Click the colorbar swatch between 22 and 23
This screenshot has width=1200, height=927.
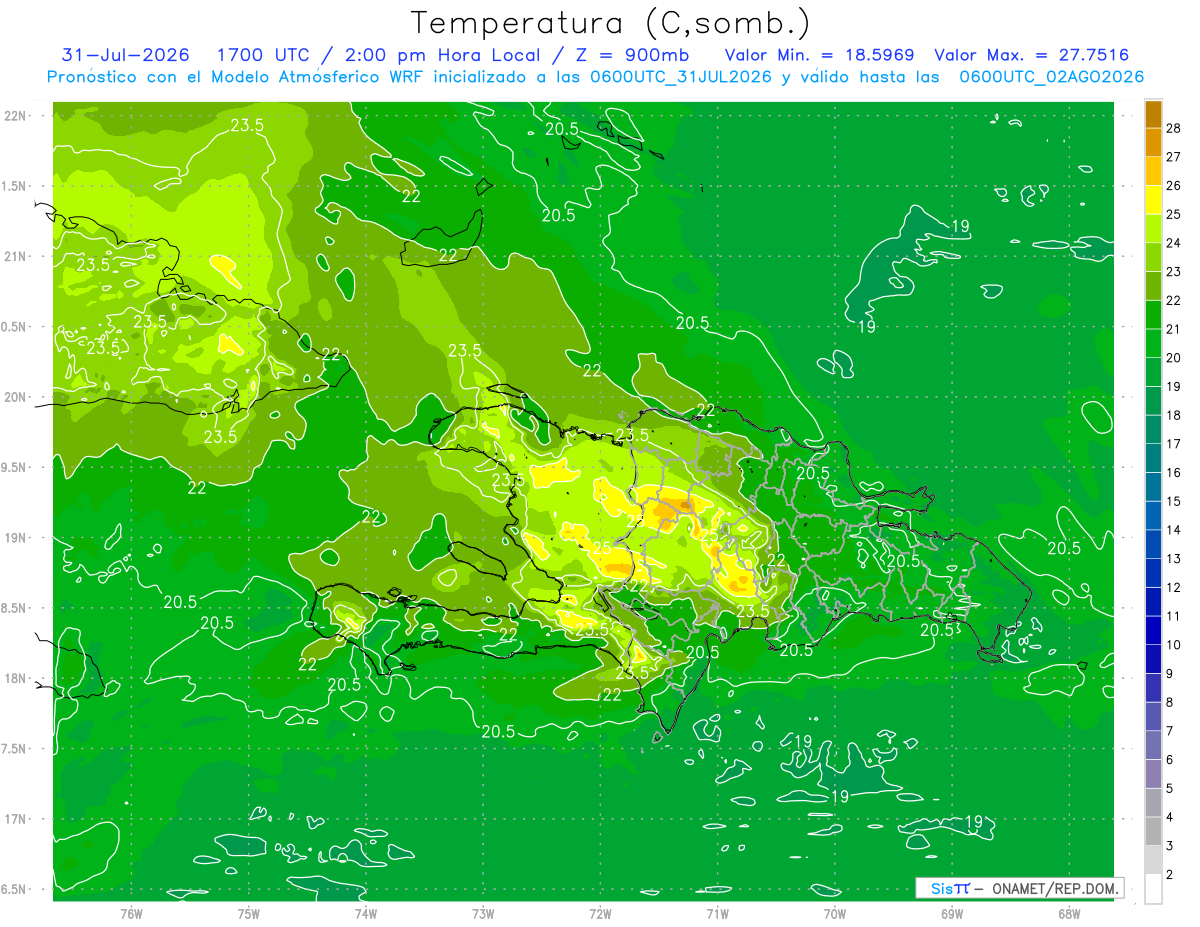click(1153, 286)
